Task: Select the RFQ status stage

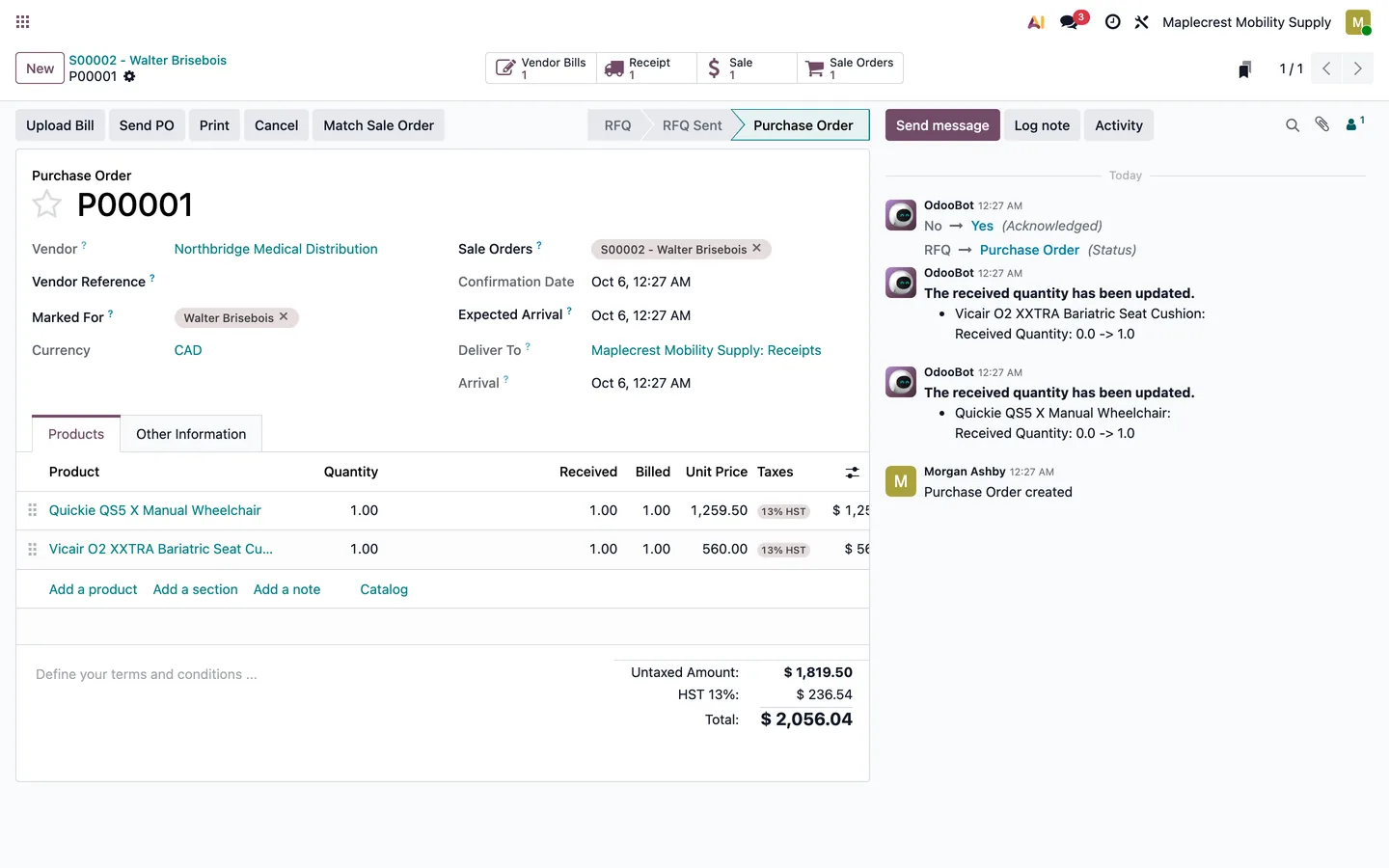Action: (x=617, y=125)
